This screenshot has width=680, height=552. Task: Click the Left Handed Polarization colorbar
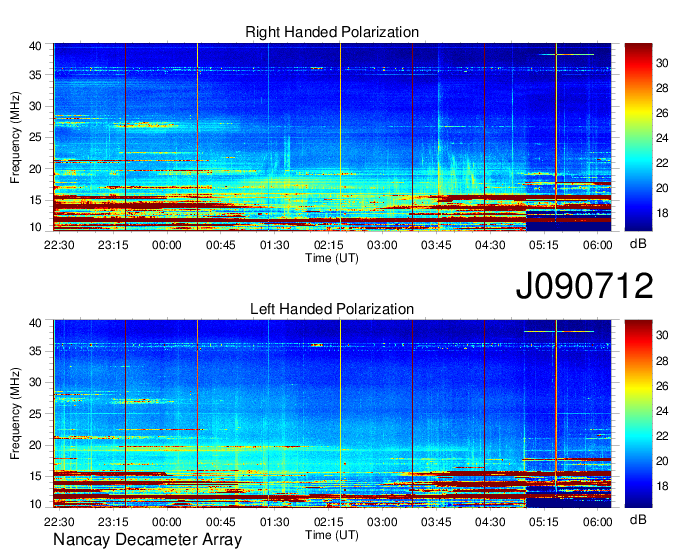638,414
